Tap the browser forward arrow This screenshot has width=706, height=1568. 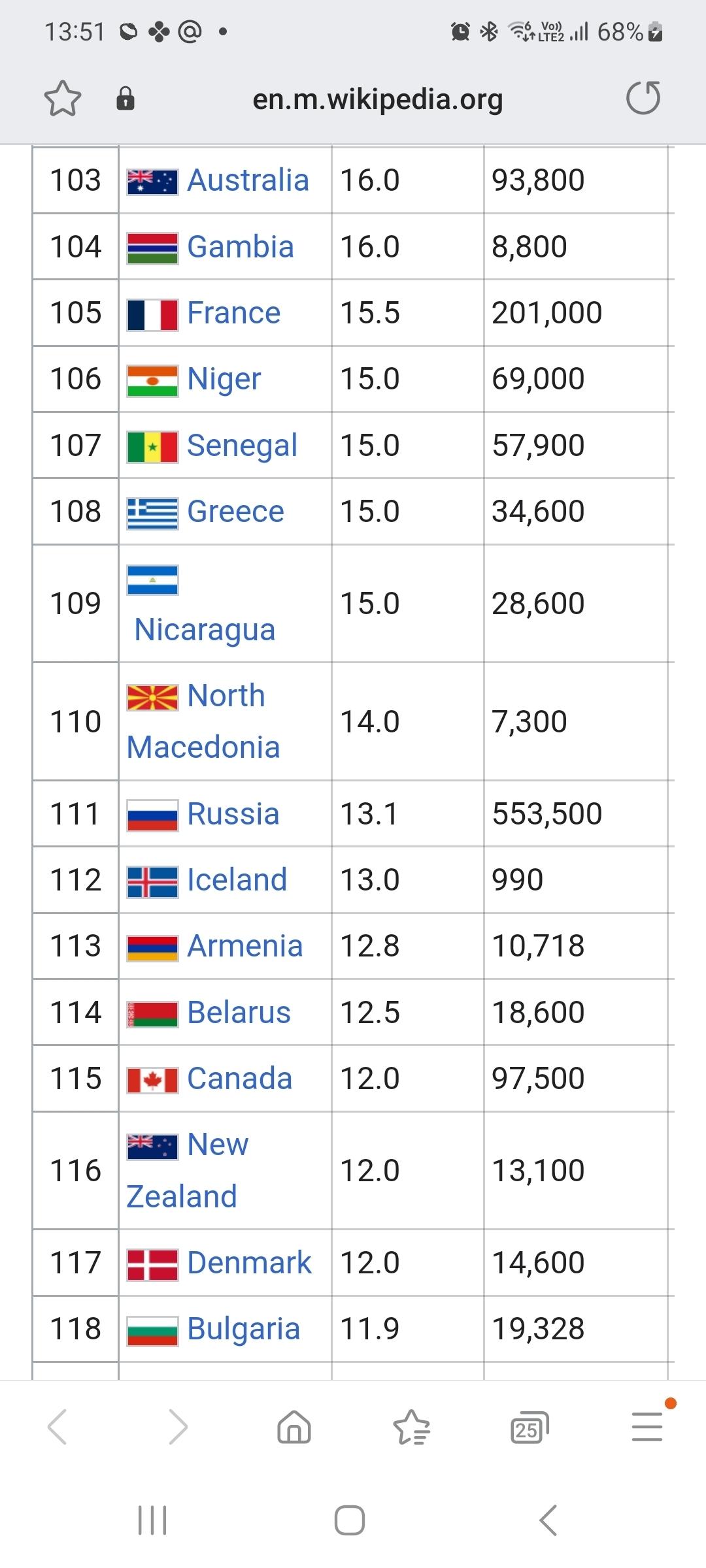[x=177, y=1426]
